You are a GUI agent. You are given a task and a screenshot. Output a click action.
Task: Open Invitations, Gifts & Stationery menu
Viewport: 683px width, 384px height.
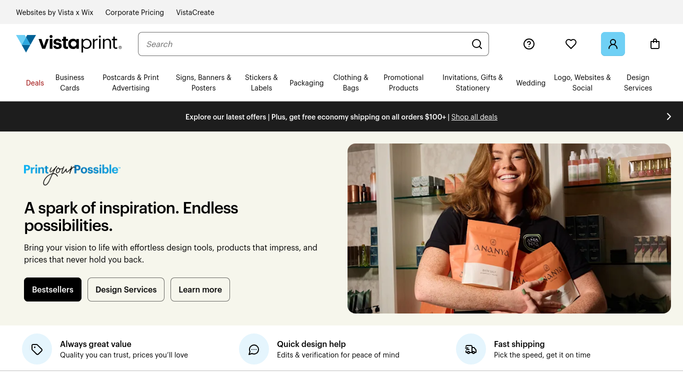click(x=473, y=83)
